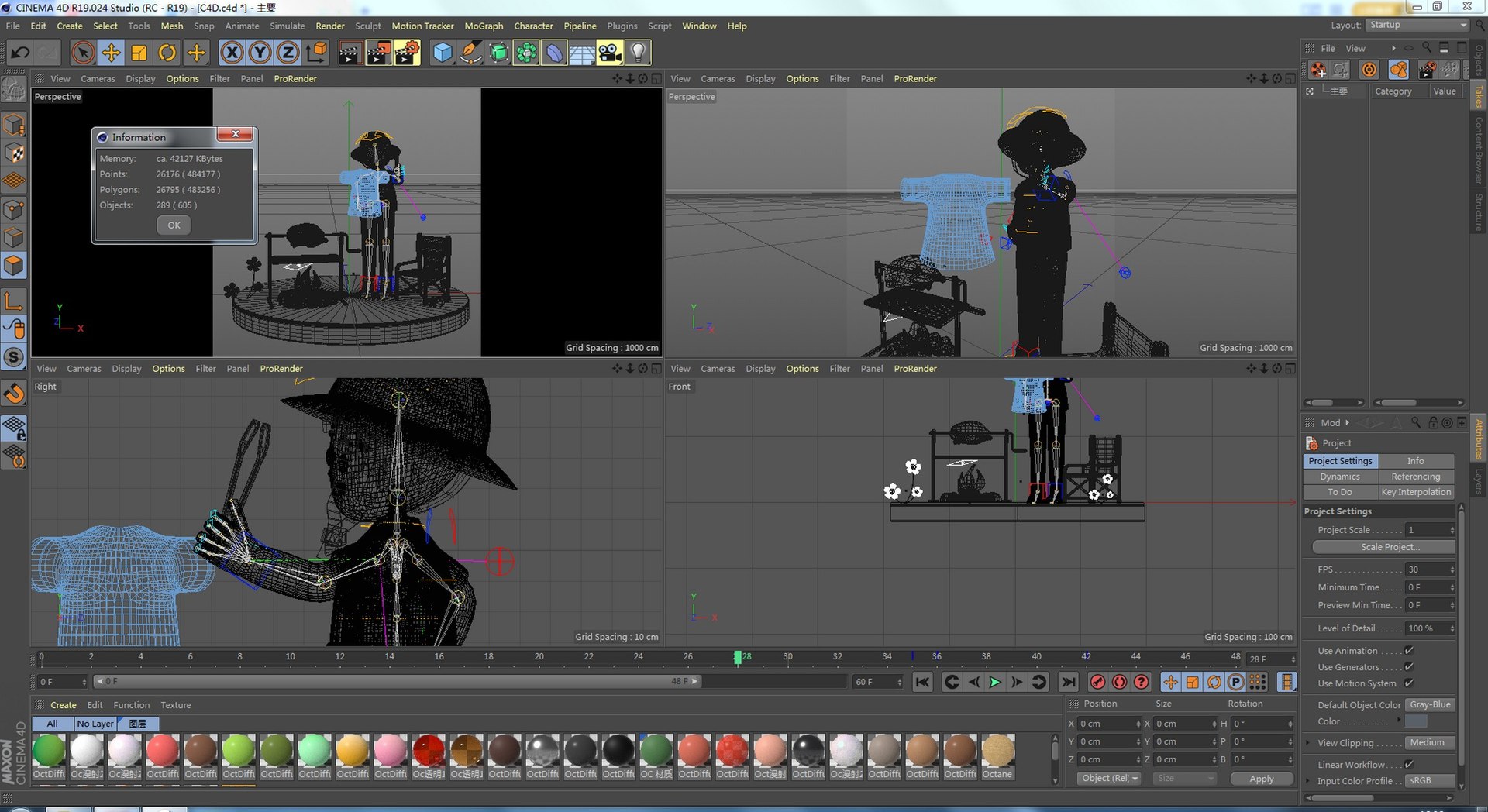Screen dimensions: 1488x812
Task: Open the Simulate menu
Action: pyautogui.click(x=288, y=26)
